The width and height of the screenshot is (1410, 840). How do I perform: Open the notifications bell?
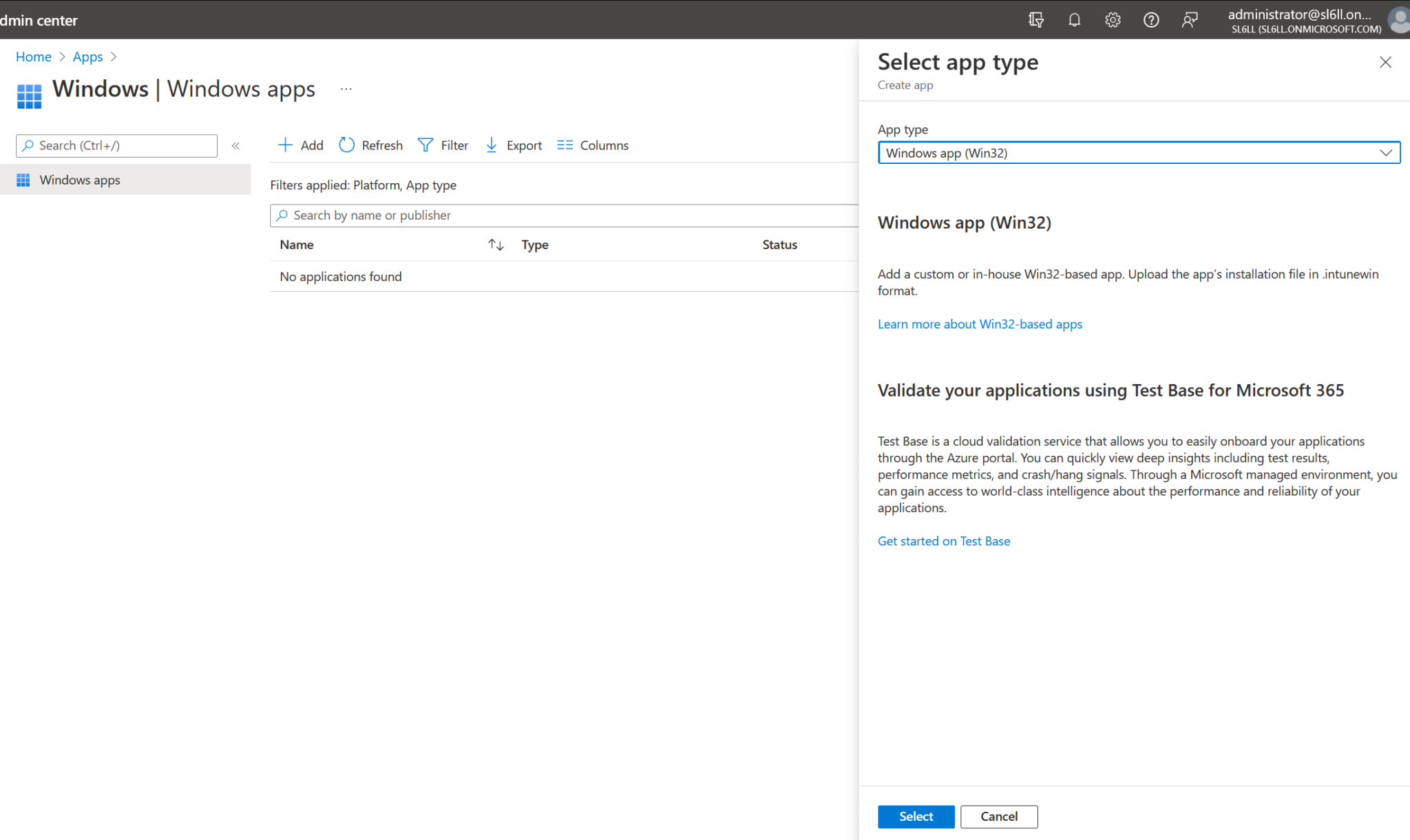pos(1074,19)
